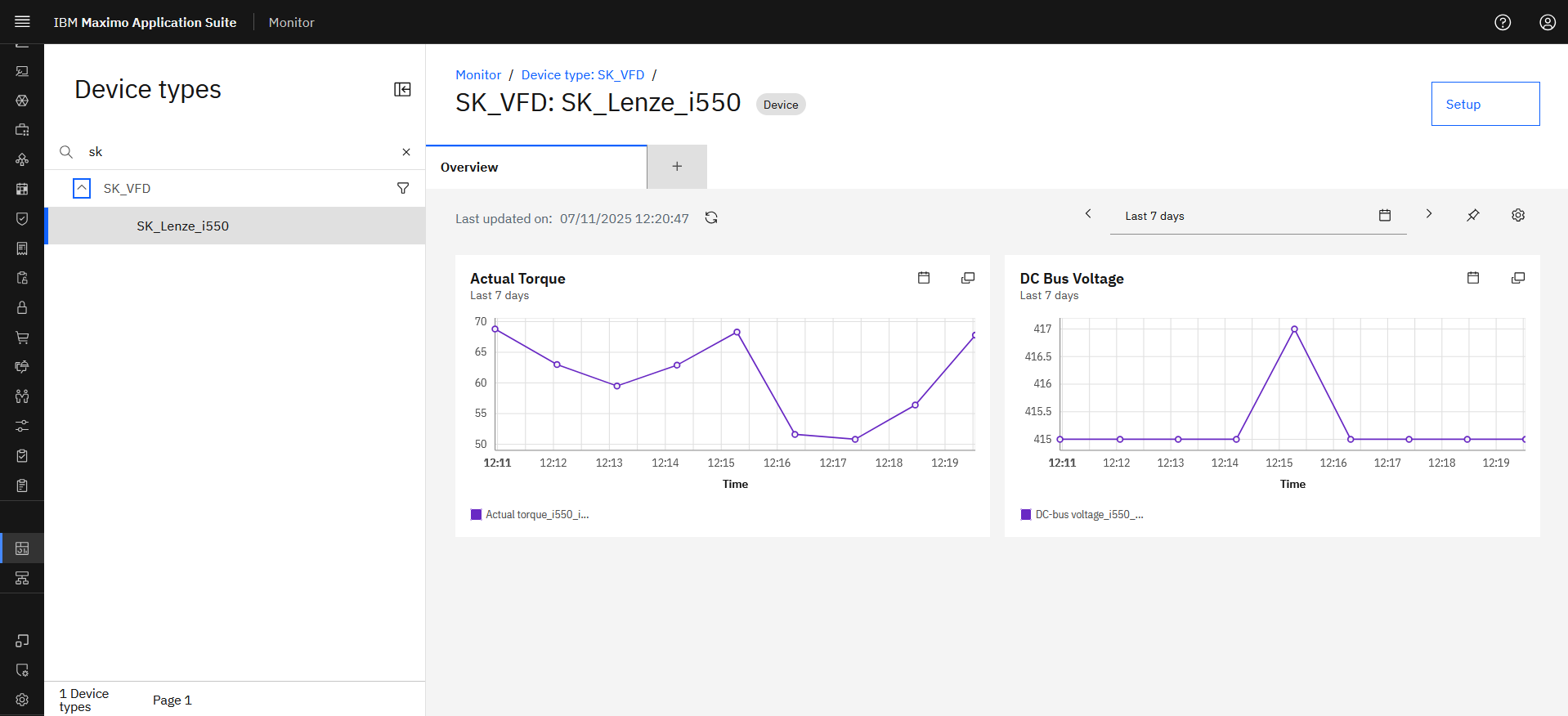Click the sidebar sliders settings-adjust icon
Image resolution: width=1568 pixels, height=716 pixels.
pos(22,426)
